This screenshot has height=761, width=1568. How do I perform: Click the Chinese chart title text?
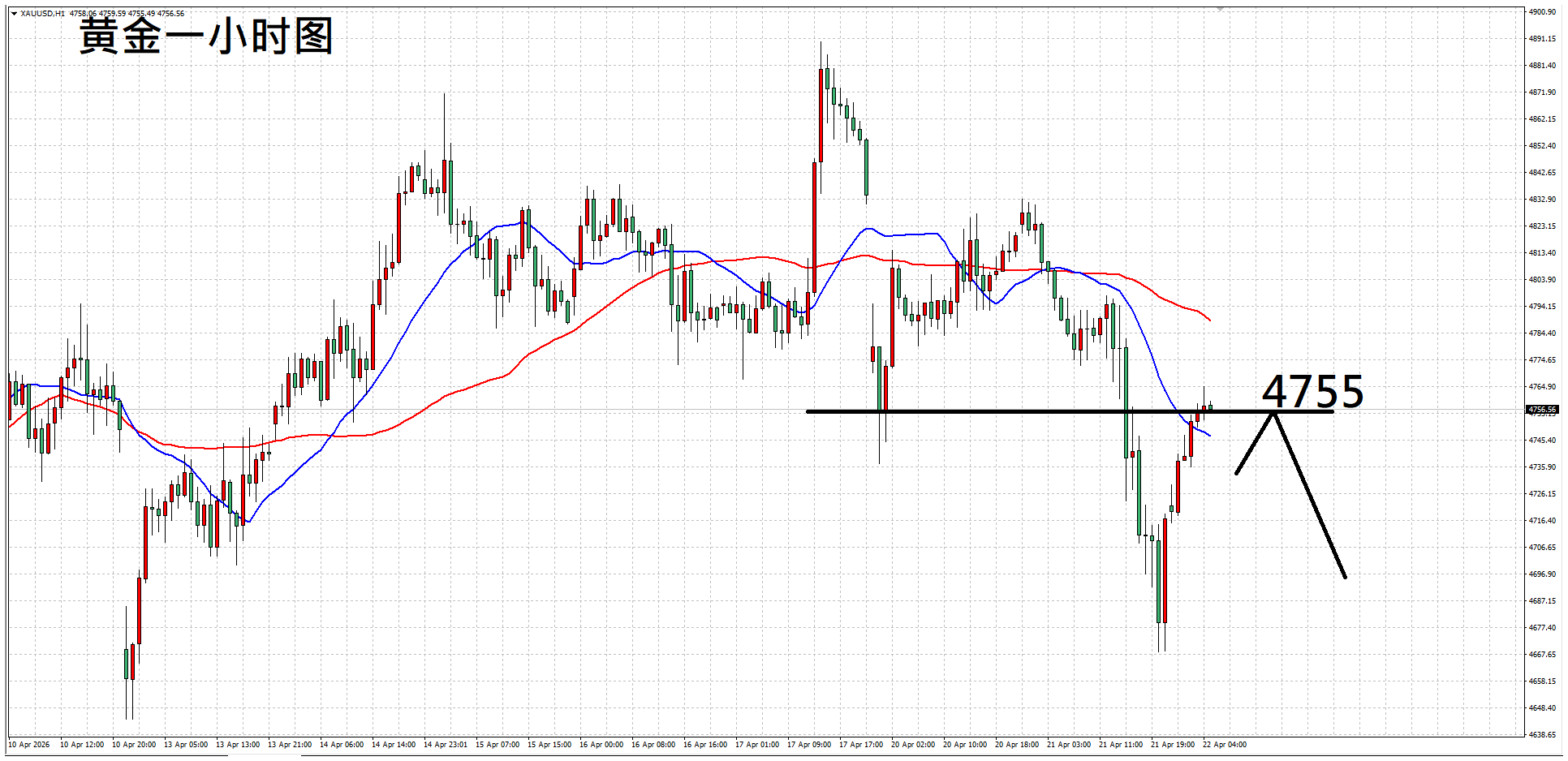click(x=206, y=37)
